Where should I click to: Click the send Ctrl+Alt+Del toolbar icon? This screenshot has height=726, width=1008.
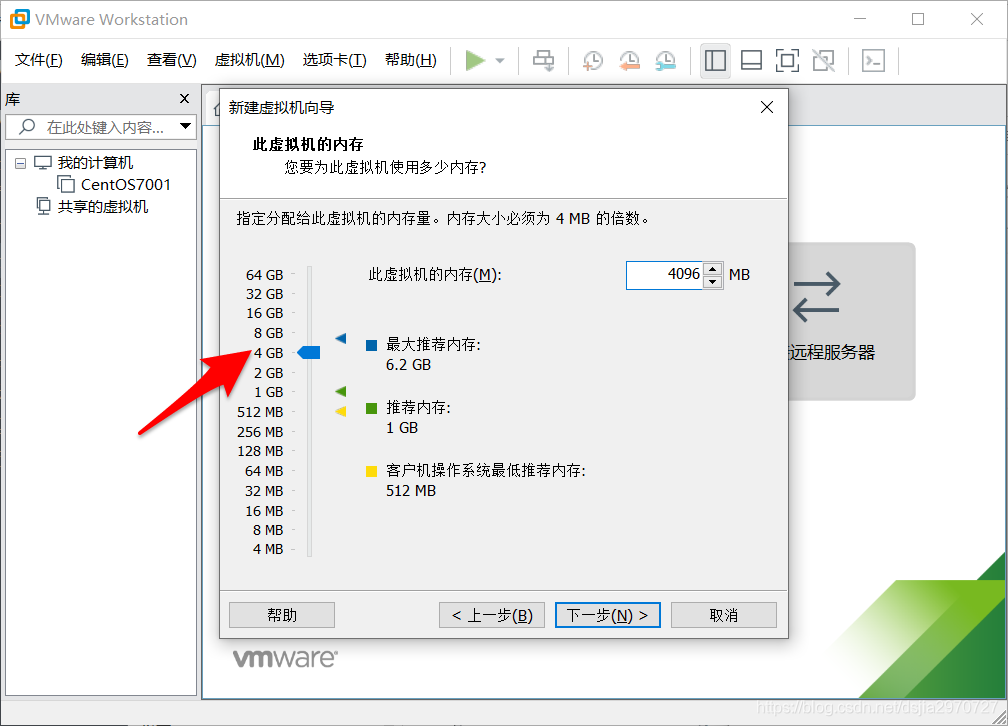pos(543,60)
